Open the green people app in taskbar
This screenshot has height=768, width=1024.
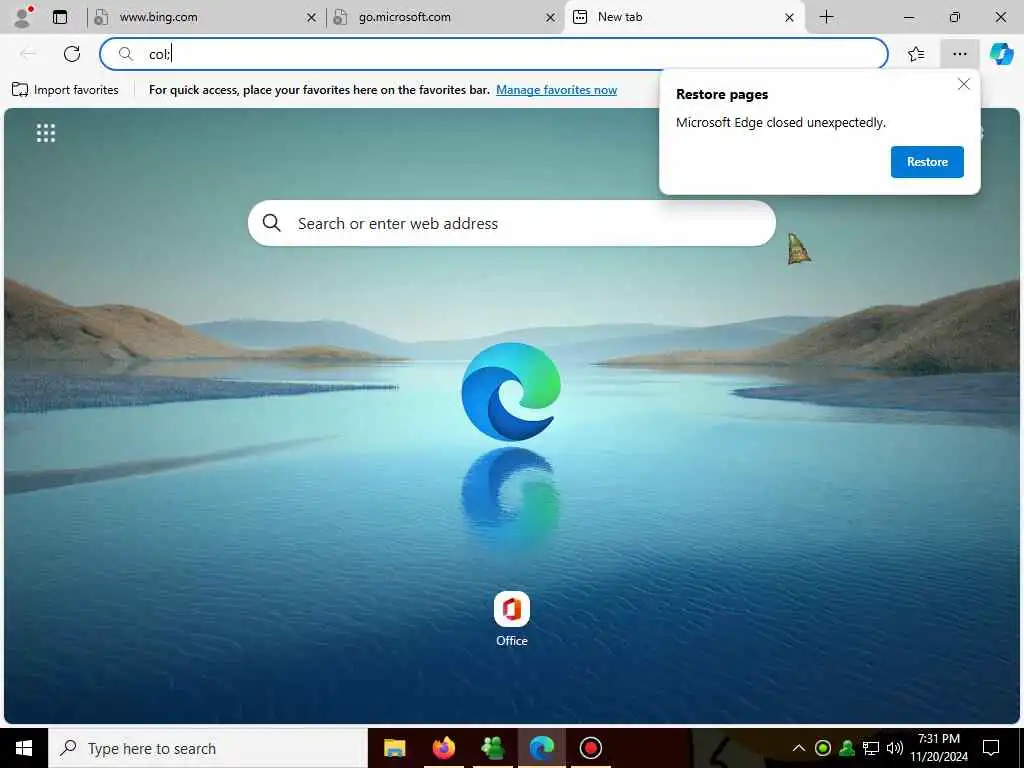click(x=492, y=748)
